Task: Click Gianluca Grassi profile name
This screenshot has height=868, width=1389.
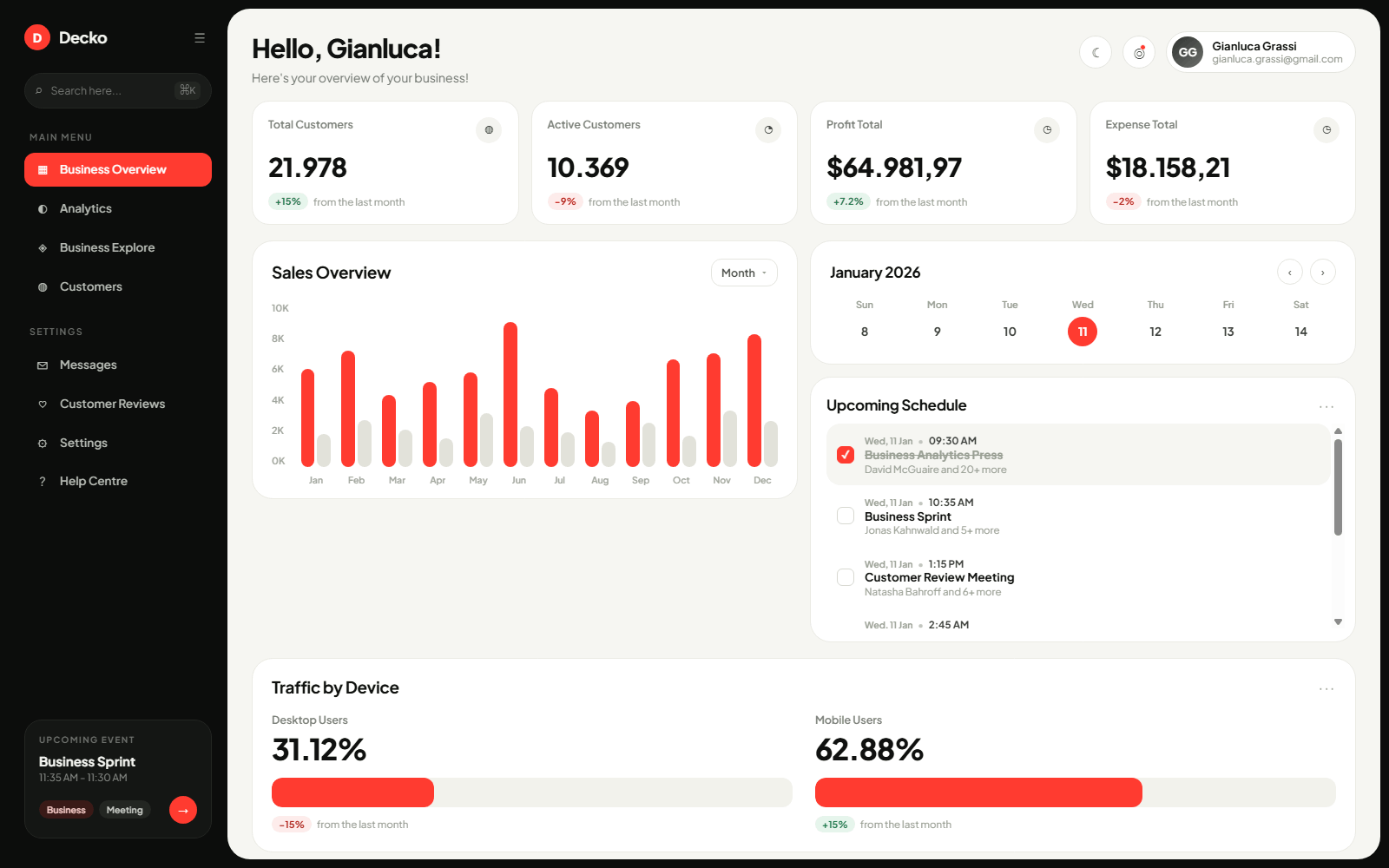Action: pyautogui.click(x=1254, y=46)
